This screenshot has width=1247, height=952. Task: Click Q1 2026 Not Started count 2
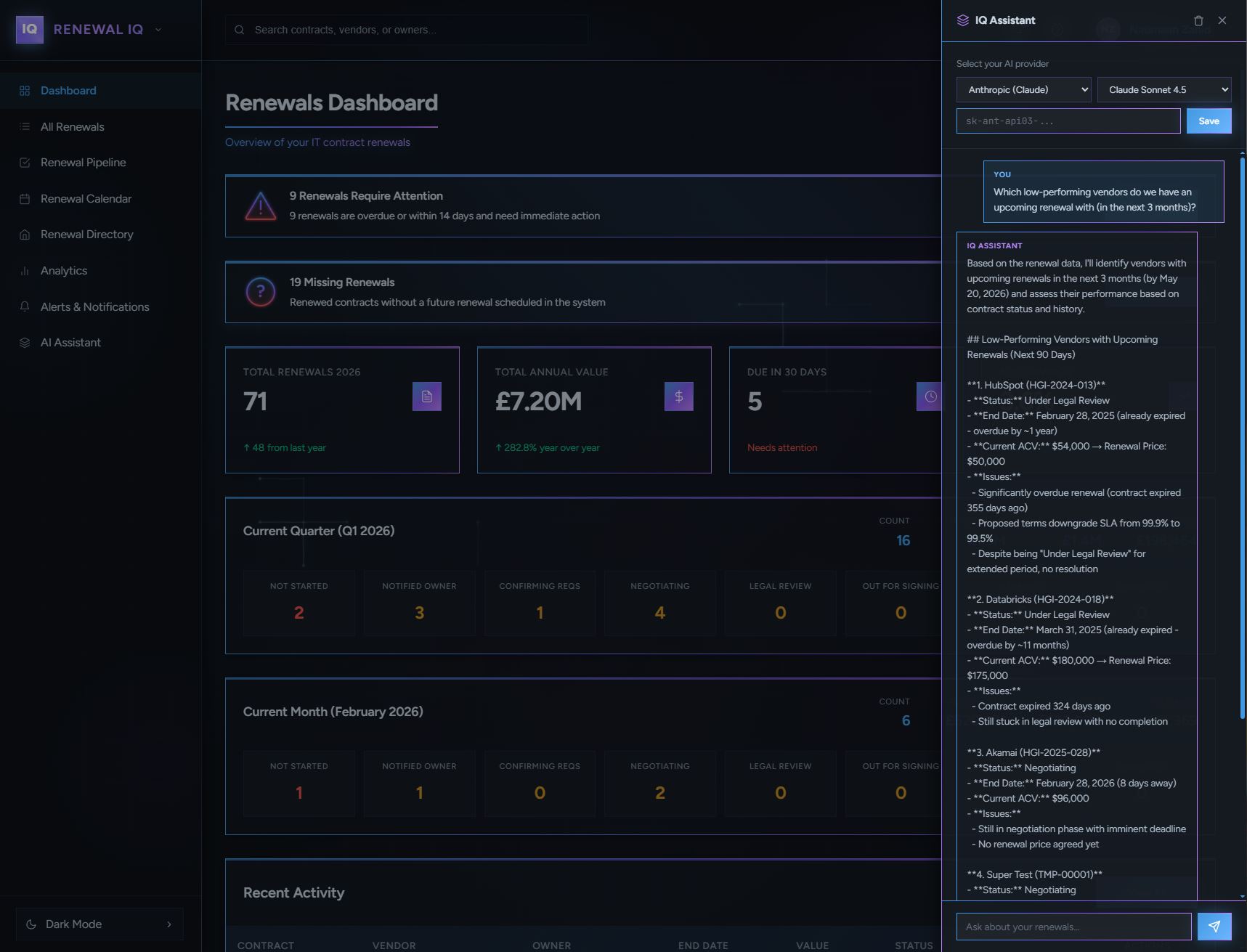[298, 613]
